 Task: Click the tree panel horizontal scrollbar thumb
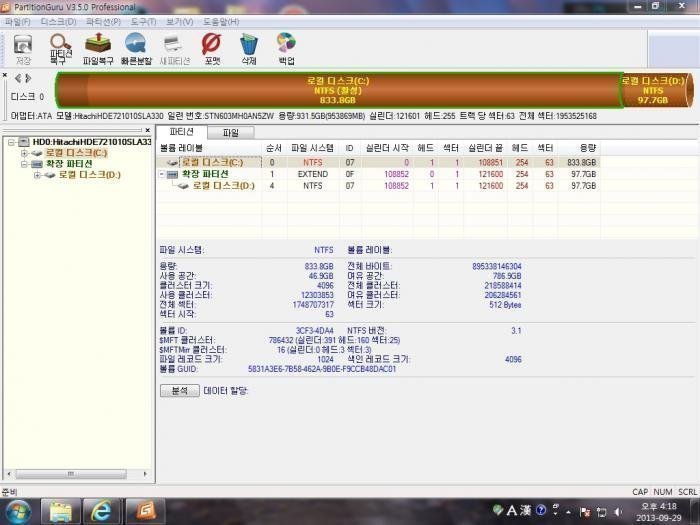coord(71,474)
